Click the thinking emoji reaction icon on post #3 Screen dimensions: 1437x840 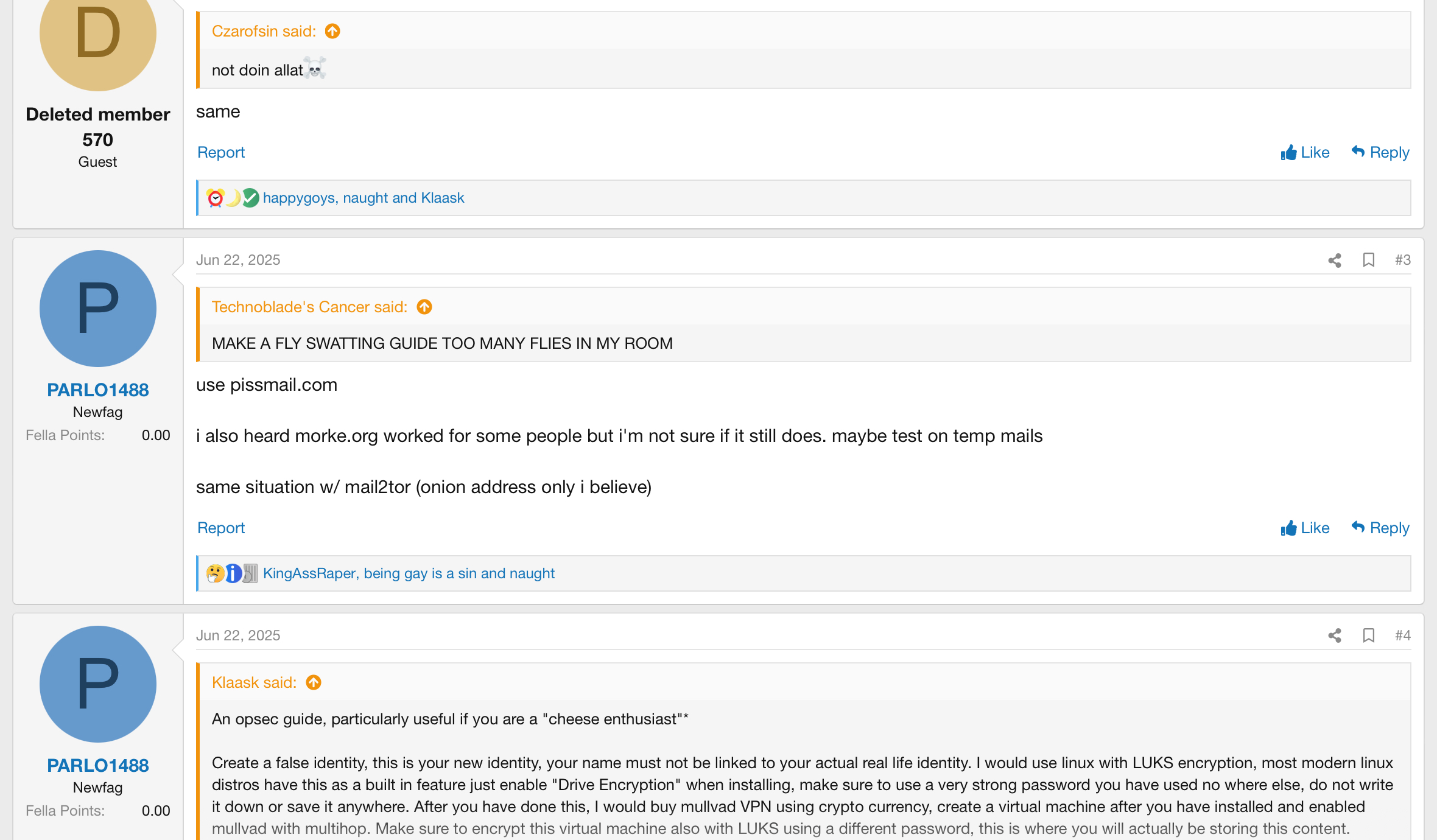click(215, 573)
